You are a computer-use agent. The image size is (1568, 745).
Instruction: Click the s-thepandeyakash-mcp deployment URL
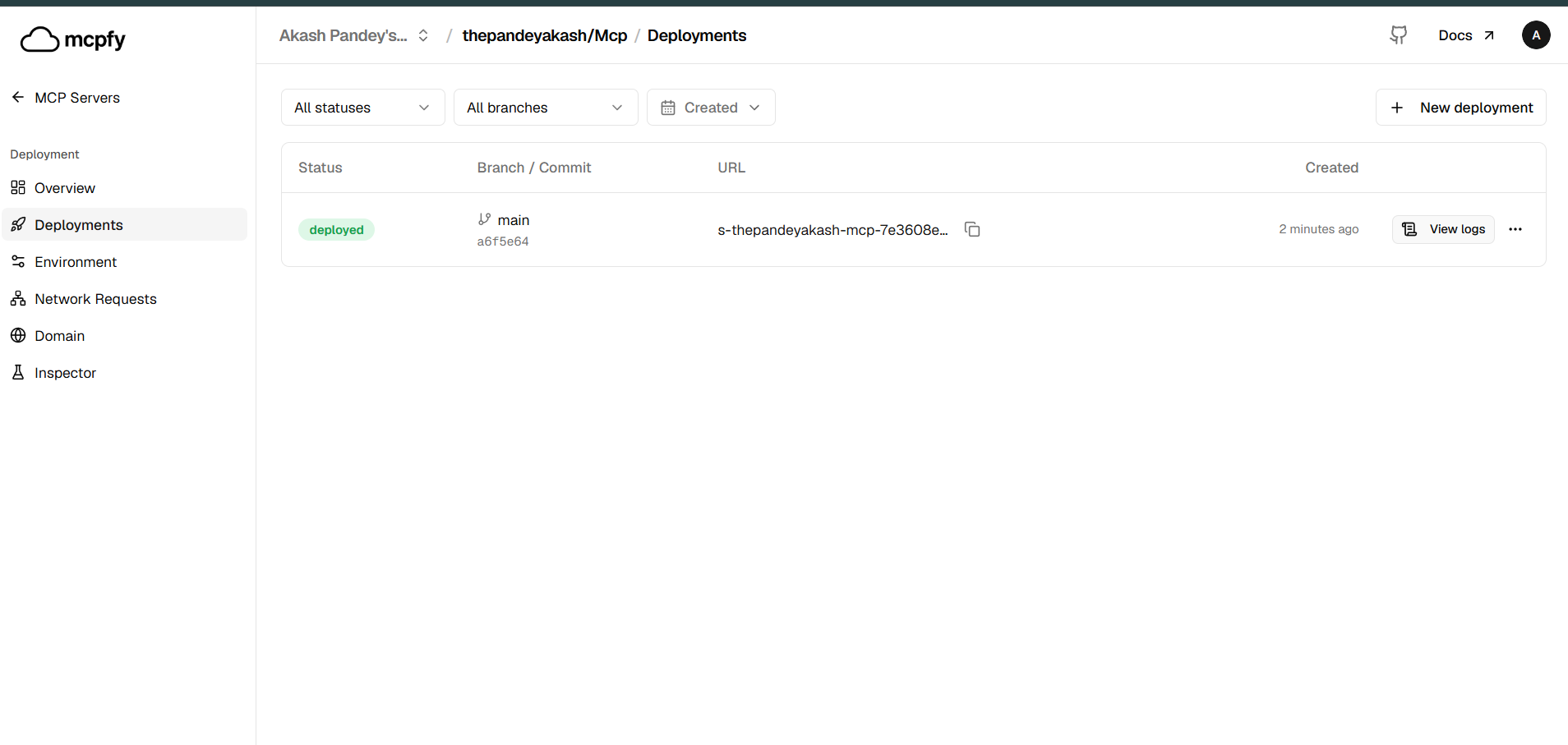832,230
